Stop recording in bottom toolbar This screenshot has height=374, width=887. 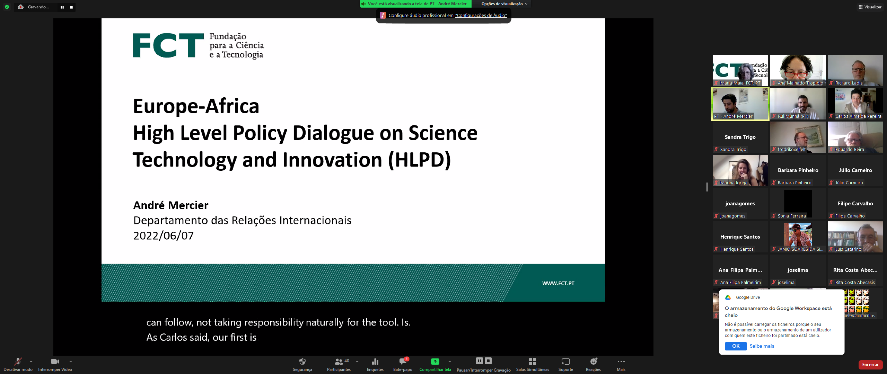488,360
